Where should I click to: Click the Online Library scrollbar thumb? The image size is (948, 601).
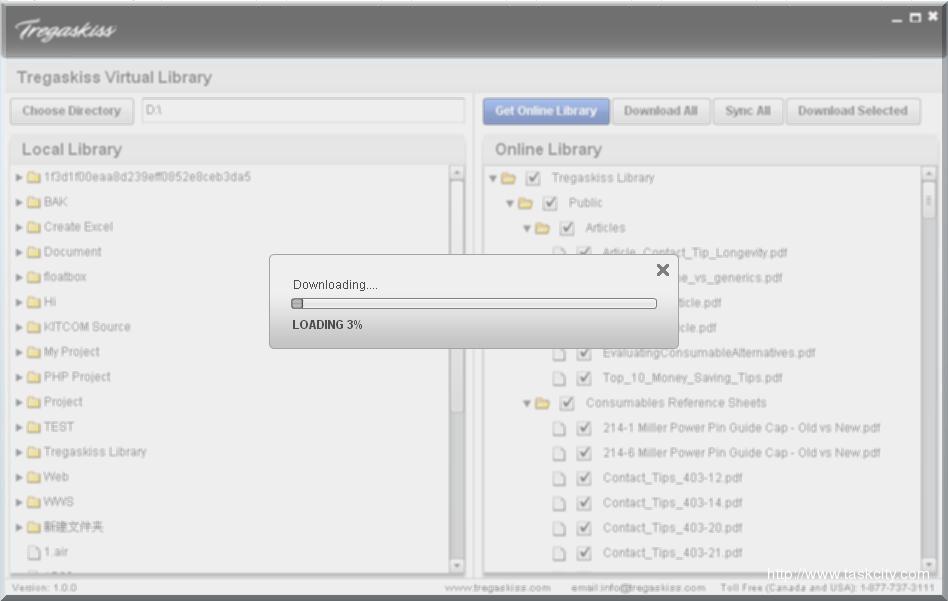pos(929,200)
